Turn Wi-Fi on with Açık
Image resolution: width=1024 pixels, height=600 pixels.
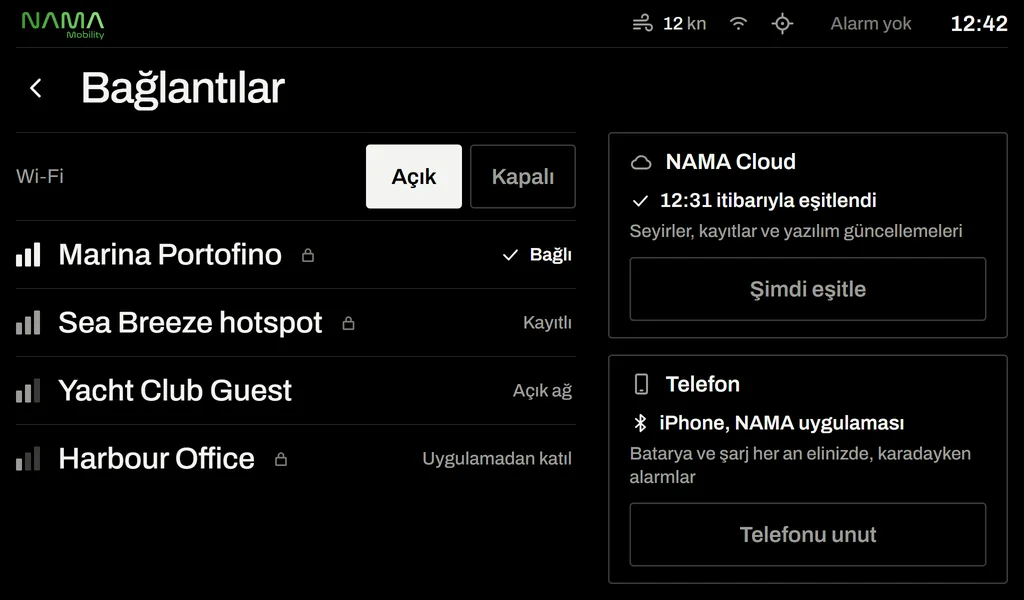[413, 176]
